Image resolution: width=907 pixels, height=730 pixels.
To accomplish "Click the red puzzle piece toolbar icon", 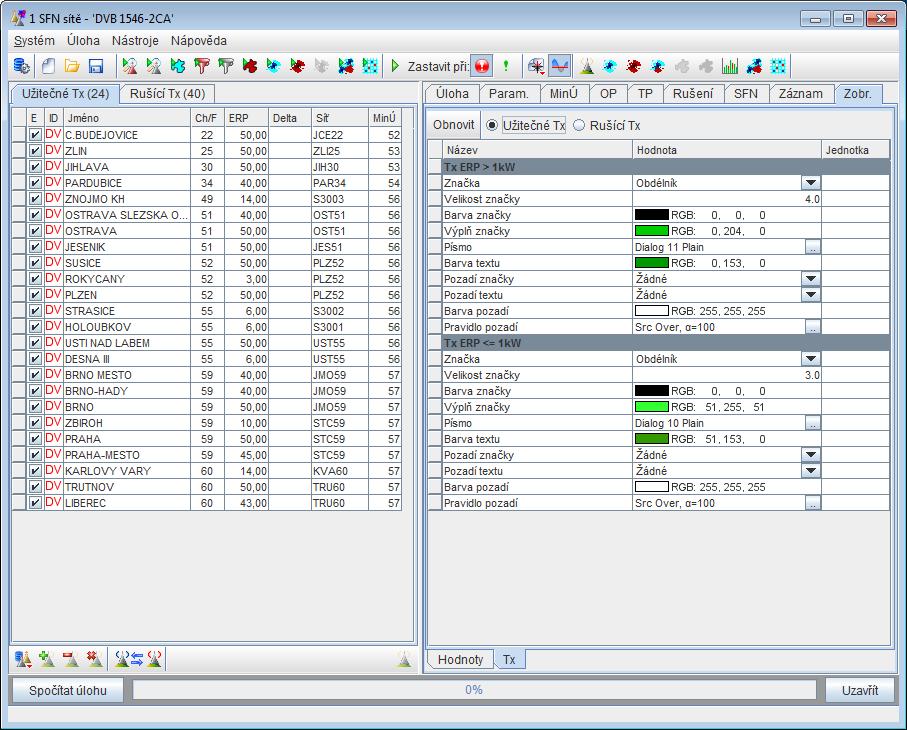I will [249, 66].
